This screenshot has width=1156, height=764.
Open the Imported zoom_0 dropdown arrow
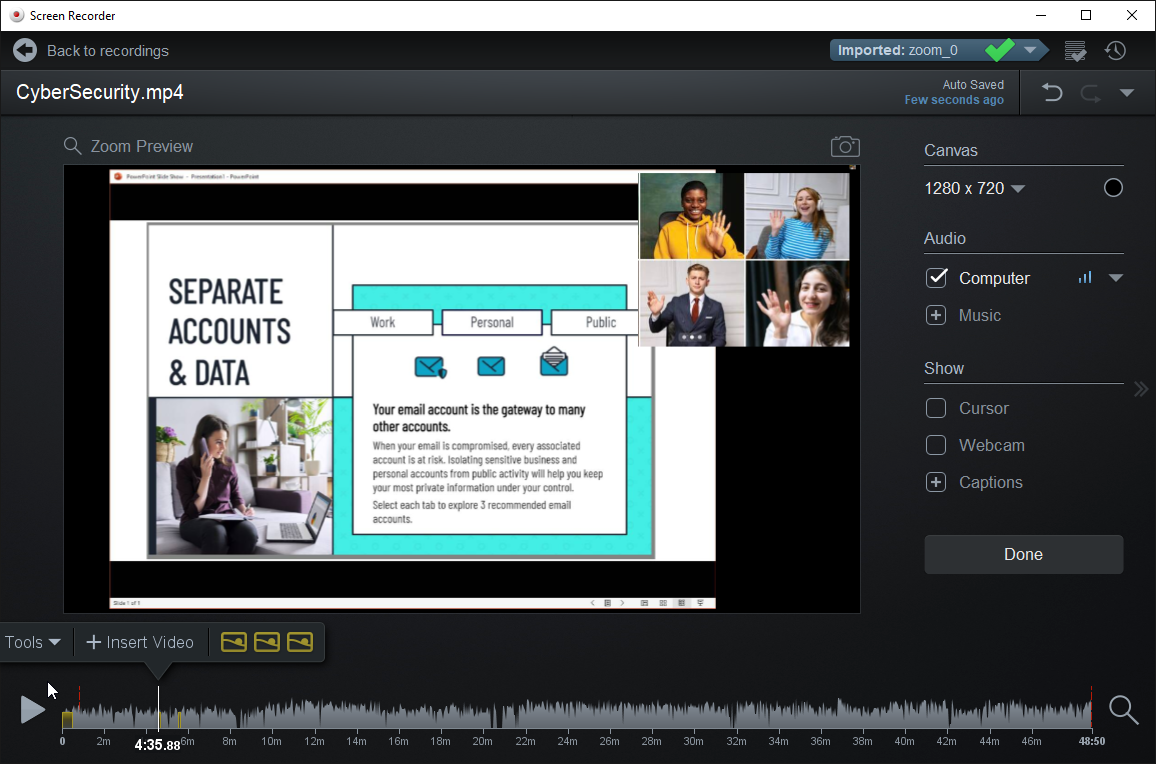pos(1030,50)
